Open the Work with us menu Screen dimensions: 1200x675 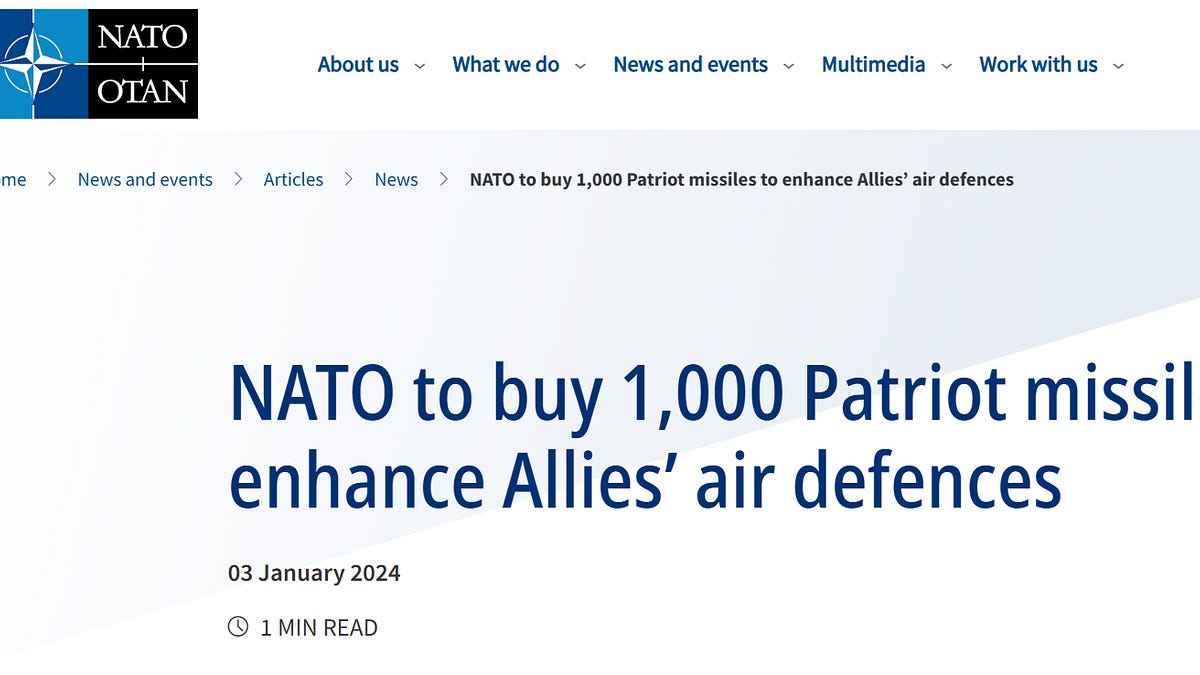(x=1038, y=65)
